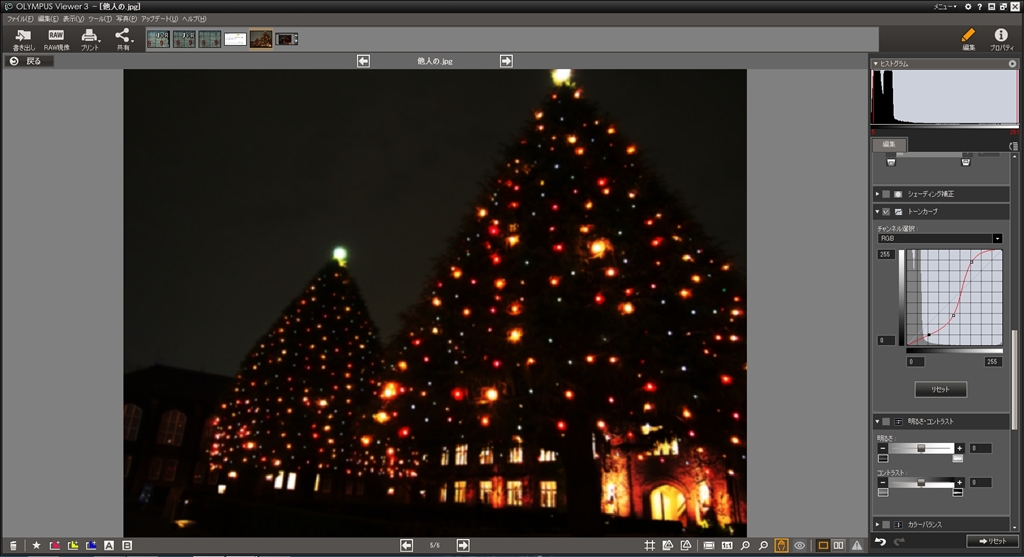This screenshot has height=557, width=1024.
Task: Click the 明るさ brightness slider handle
Action: [x=921, y=449]
